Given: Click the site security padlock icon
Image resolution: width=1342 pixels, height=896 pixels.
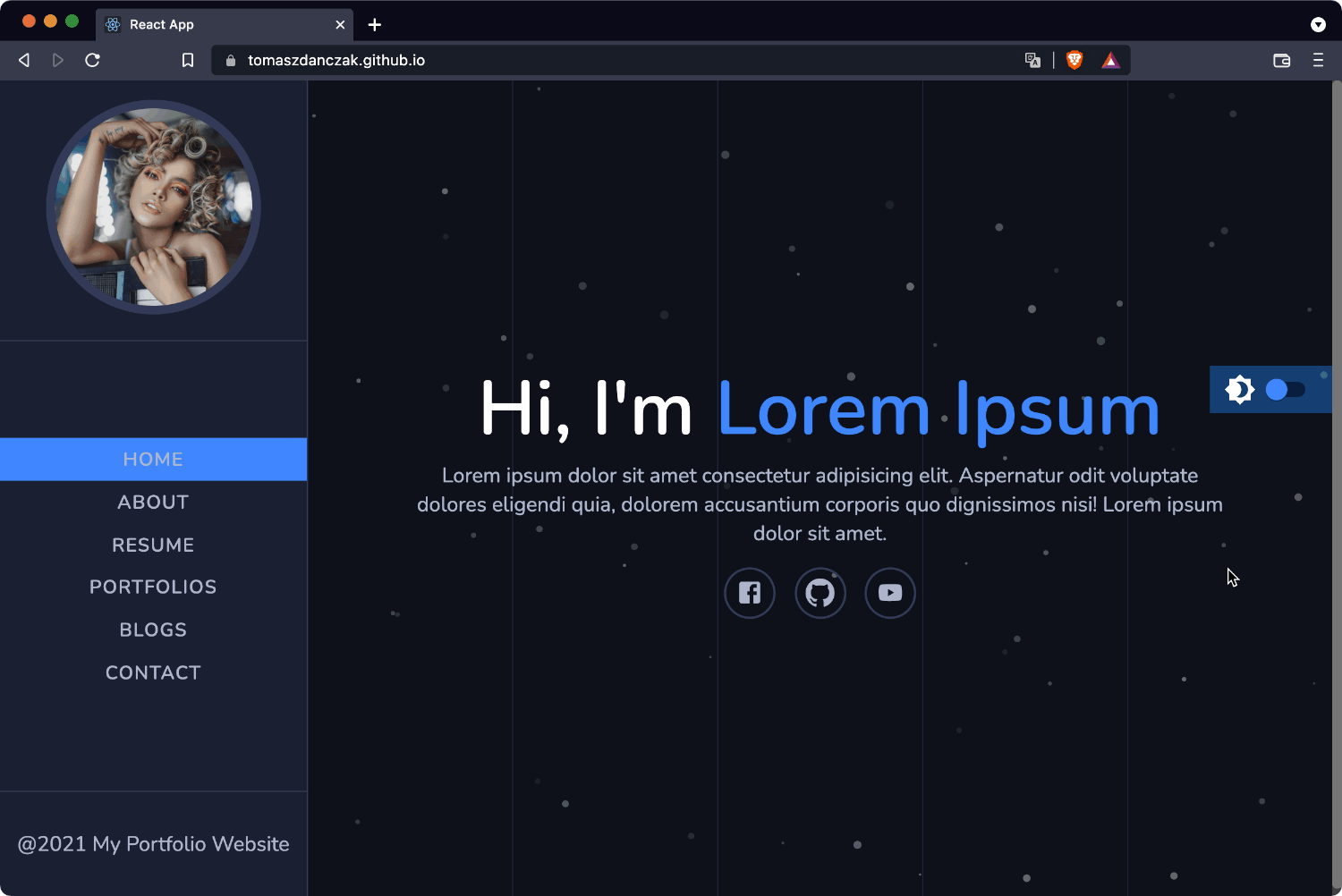Looking at the screenshot, I should [x=230, y=60].
